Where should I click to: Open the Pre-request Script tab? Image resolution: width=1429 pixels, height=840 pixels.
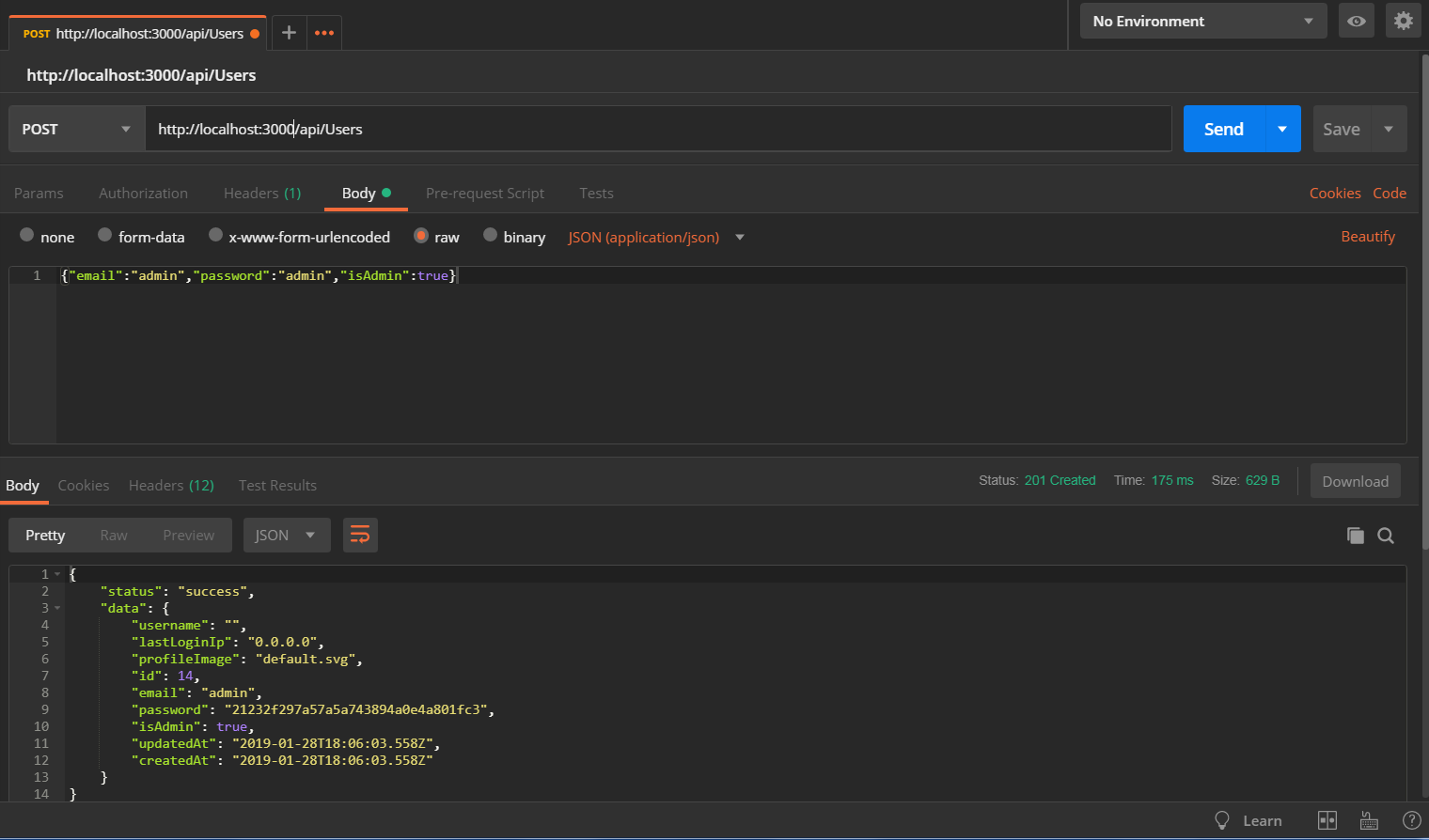click(x=485, y=193)
